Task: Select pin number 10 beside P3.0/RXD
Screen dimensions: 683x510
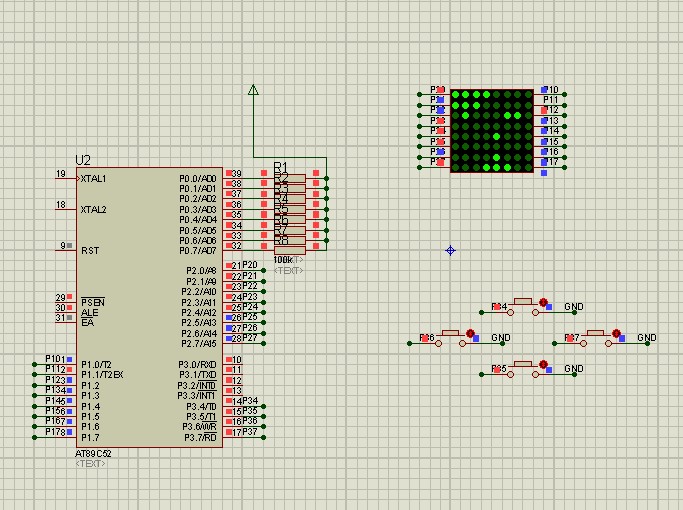Action: 237,359
